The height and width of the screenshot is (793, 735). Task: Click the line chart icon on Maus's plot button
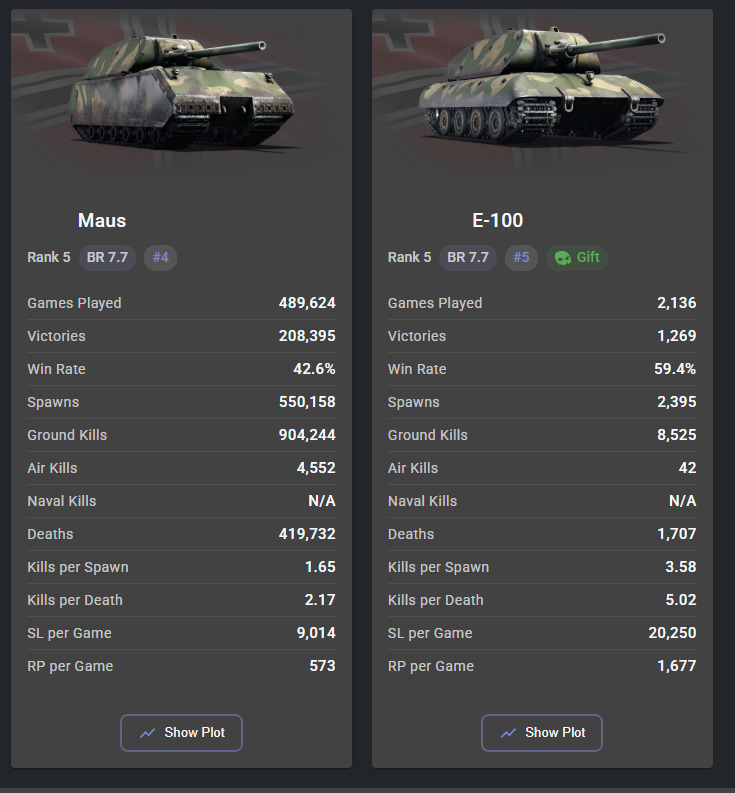point(148,733)
